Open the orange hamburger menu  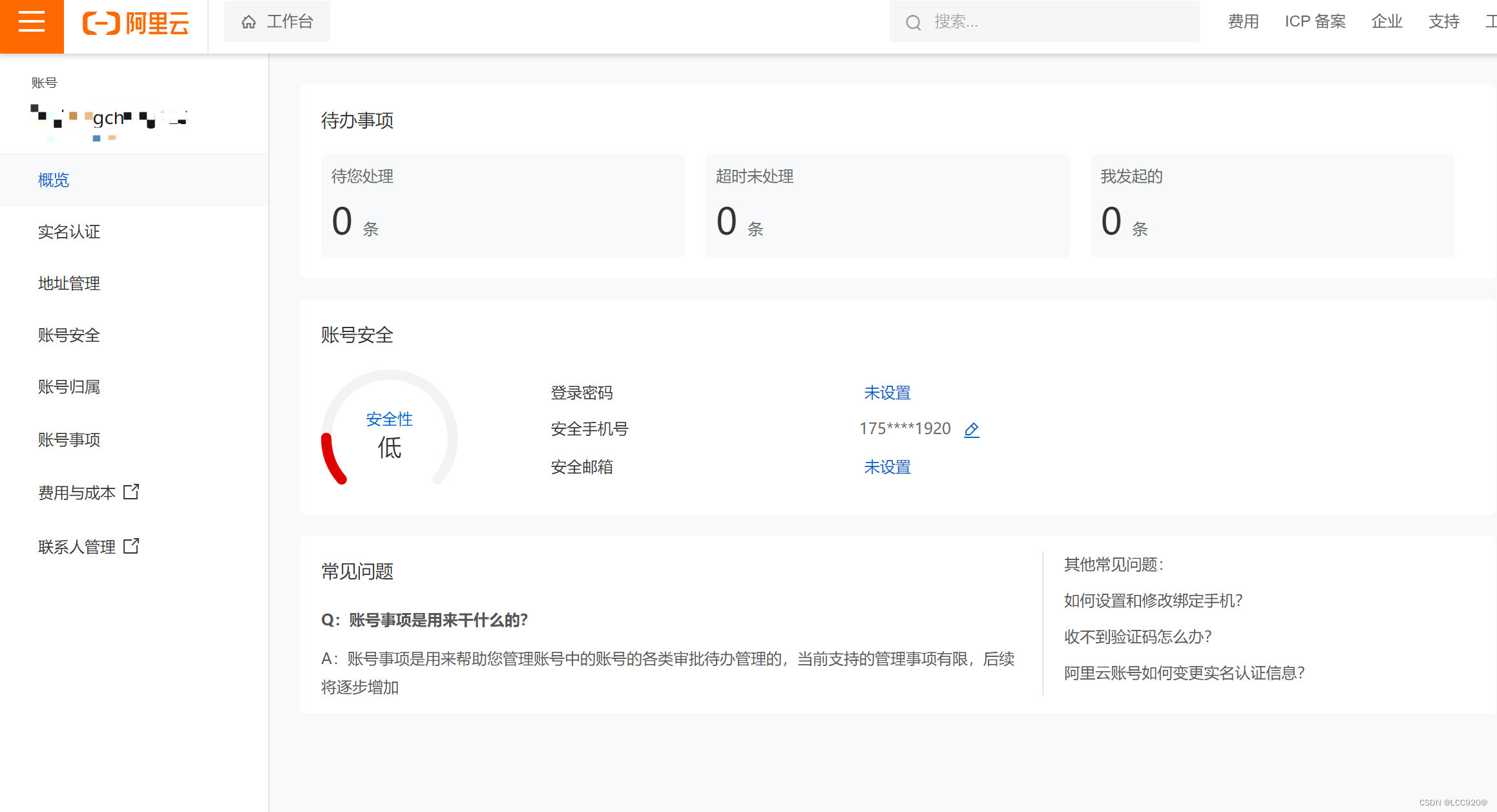[32, 22]
